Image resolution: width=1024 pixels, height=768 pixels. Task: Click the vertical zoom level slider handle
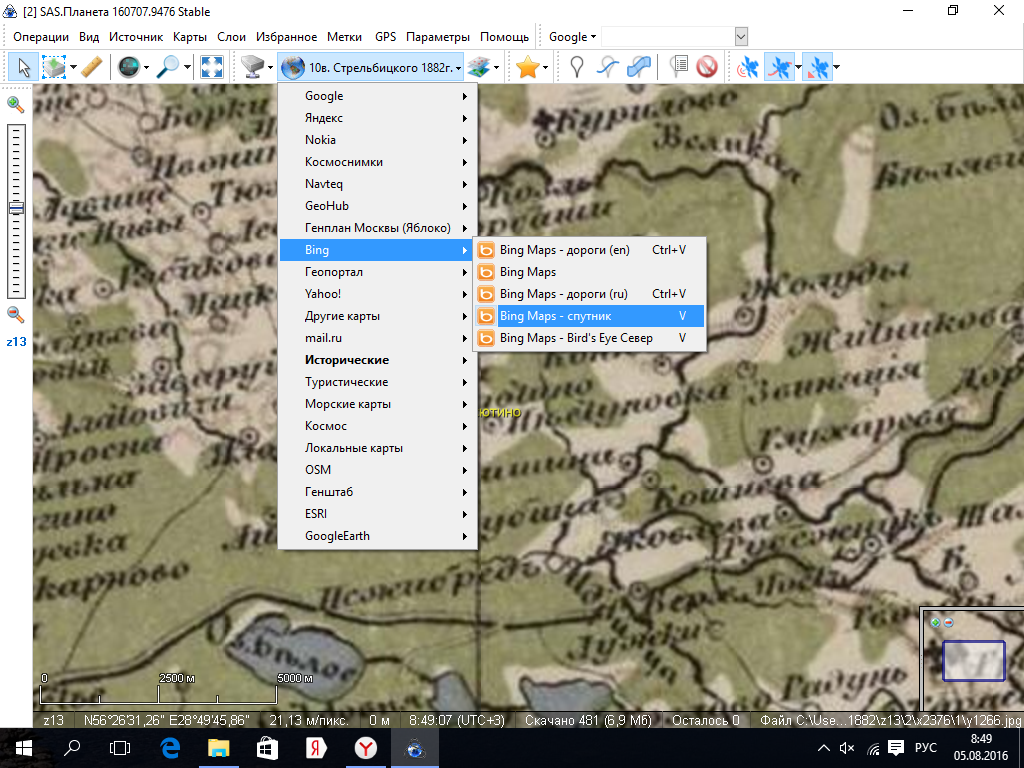16,208
